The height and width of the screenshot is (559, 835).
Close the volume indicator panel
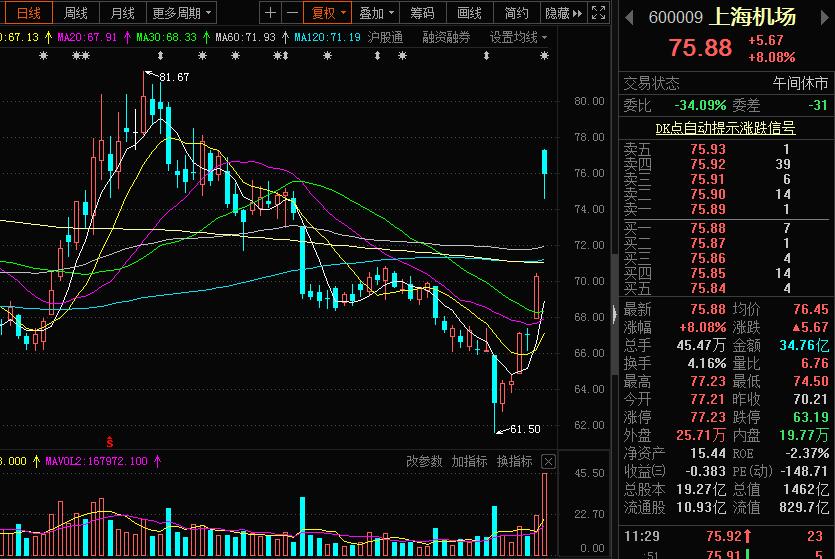coord(548,461)
